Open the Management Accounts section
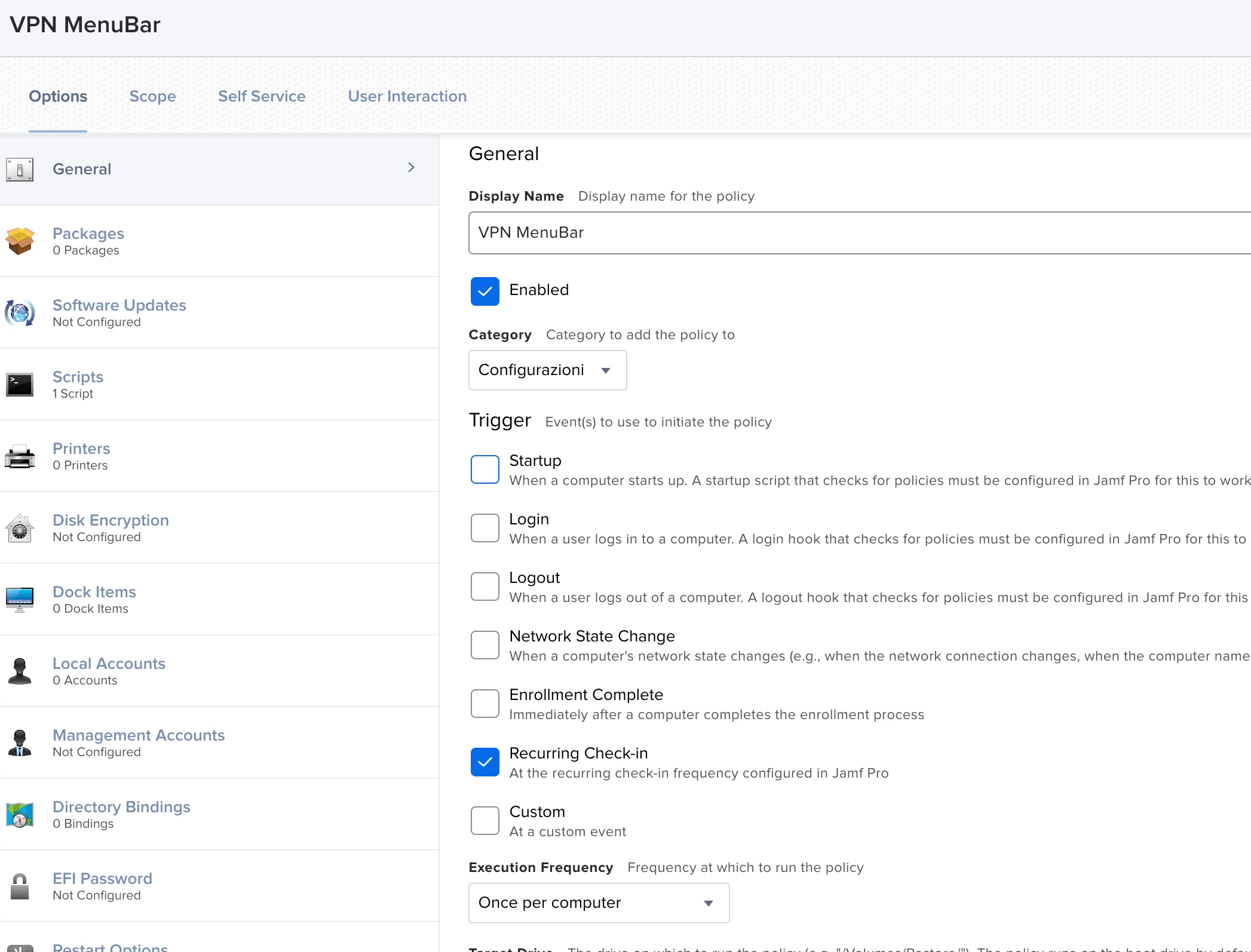Viewport: 1251px width, 952px height. click(139, 735)
